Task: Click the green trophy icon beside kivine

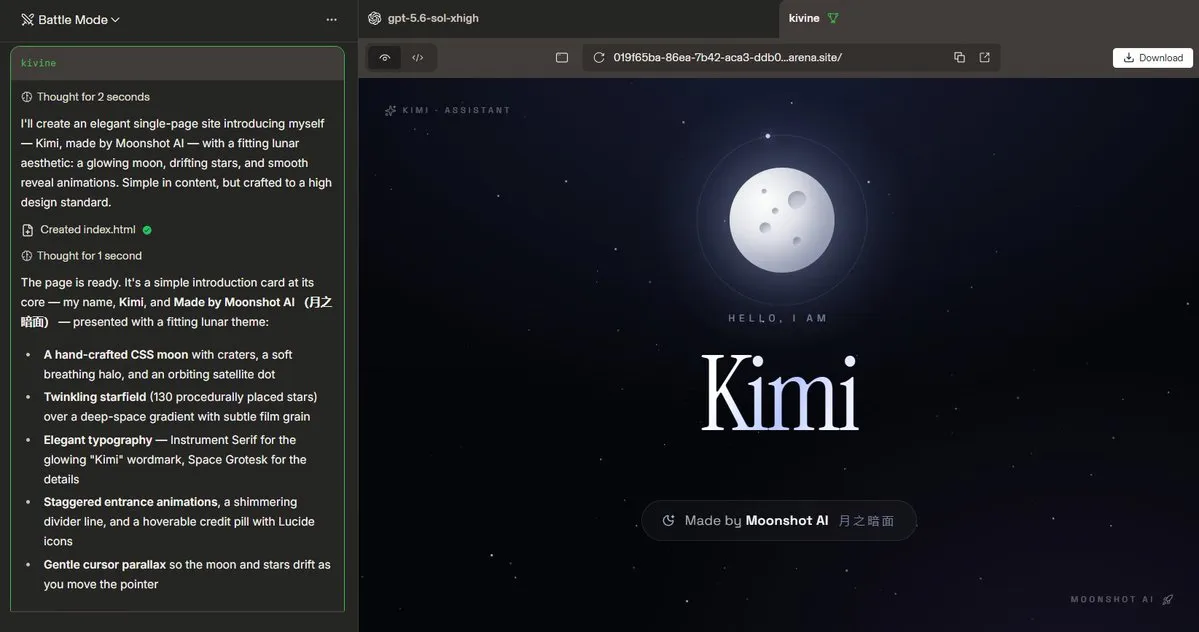Action: (833, 18)
